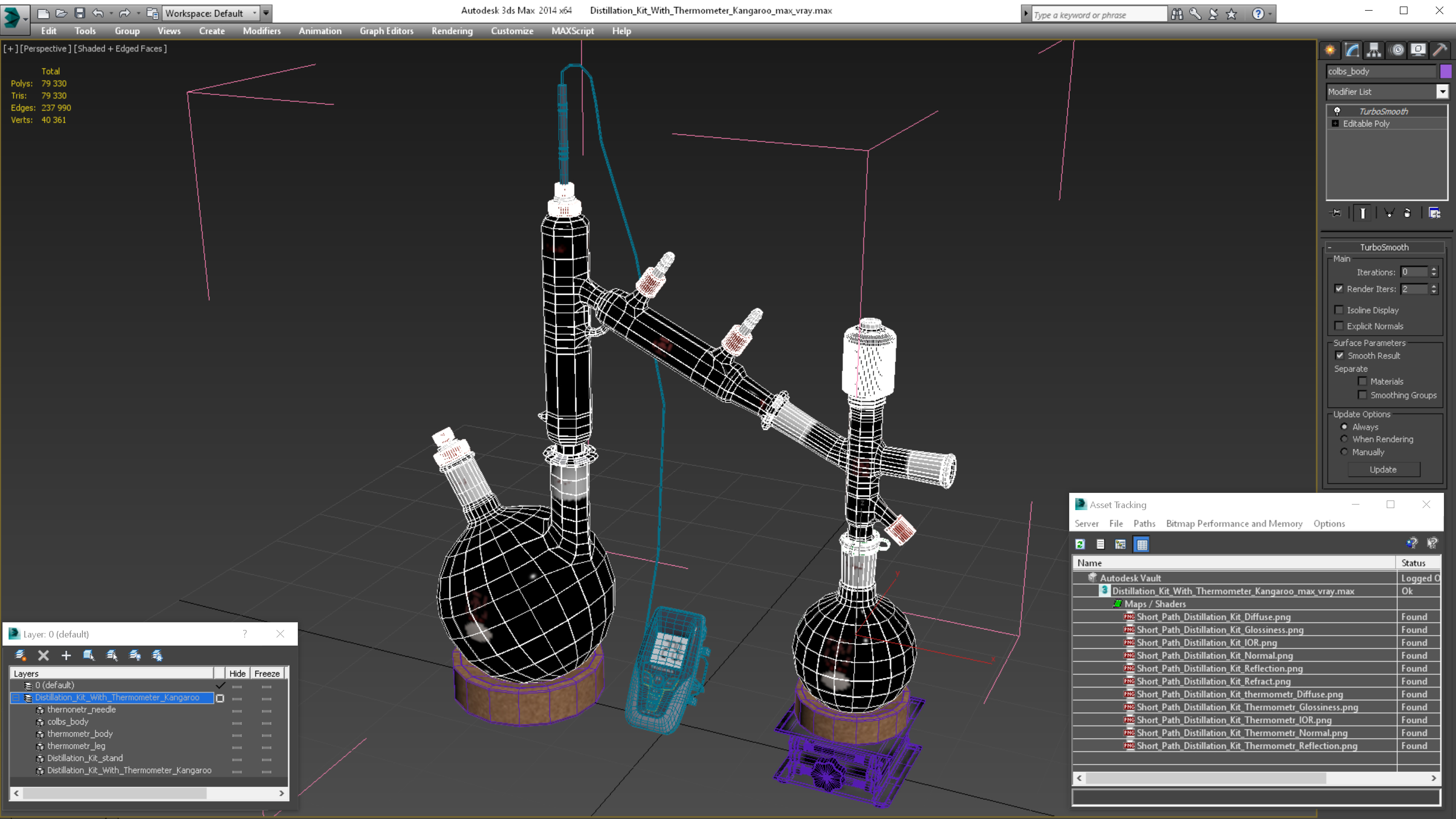The height and width of the screenshot is (819, 1456).
Task: Expand Editable Poly sub-object tree
Action: tap(1336, 123)
